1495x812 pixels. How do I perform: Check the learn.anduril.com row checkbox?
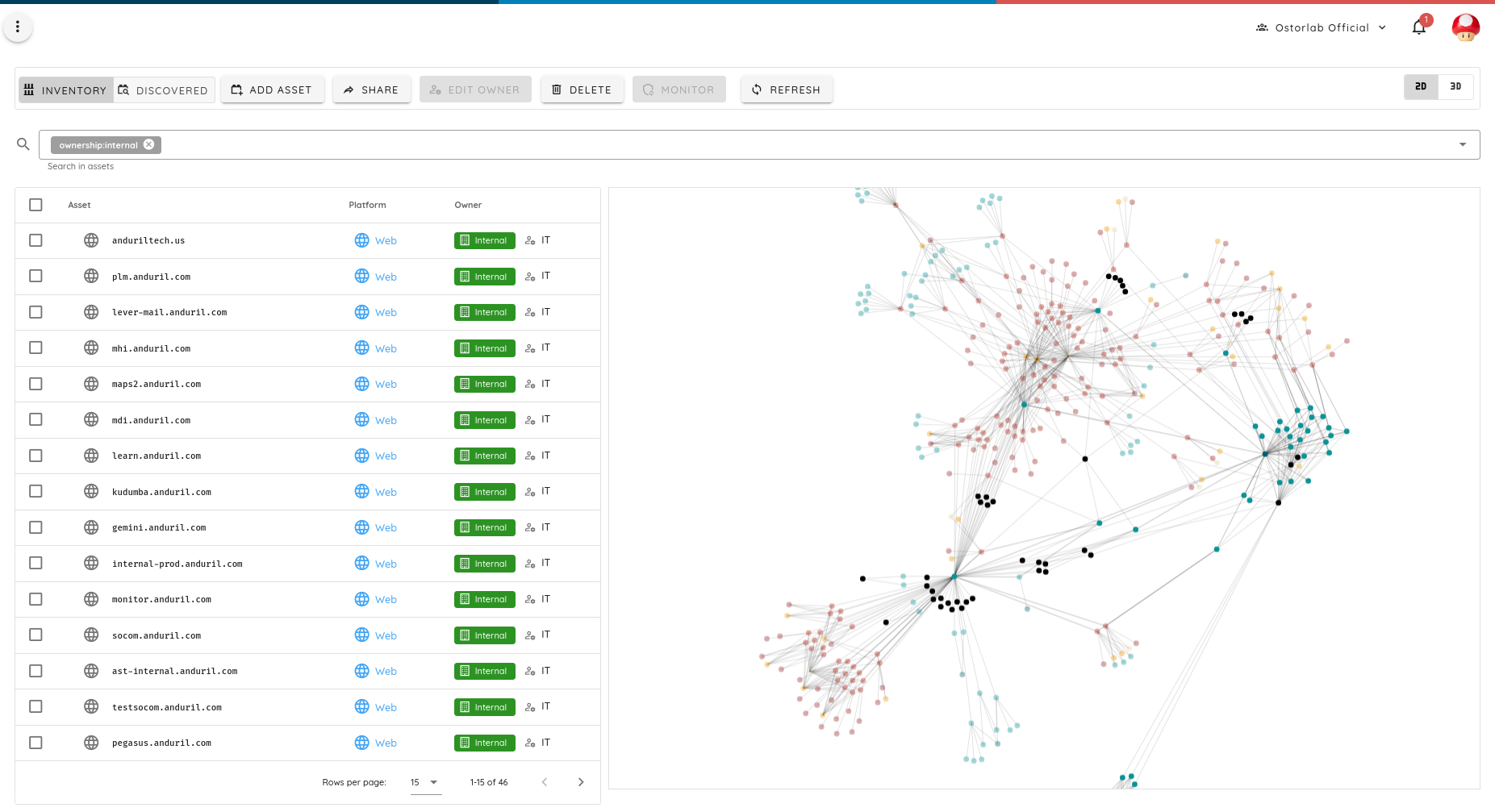35,456
